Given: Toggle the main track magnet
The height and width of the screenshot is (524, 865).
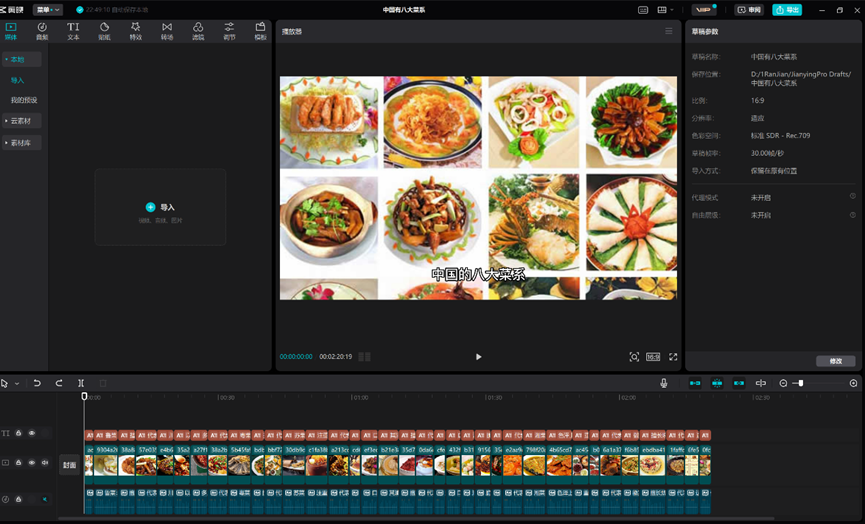Looking at the screenshot, I should tap(695, 383).
